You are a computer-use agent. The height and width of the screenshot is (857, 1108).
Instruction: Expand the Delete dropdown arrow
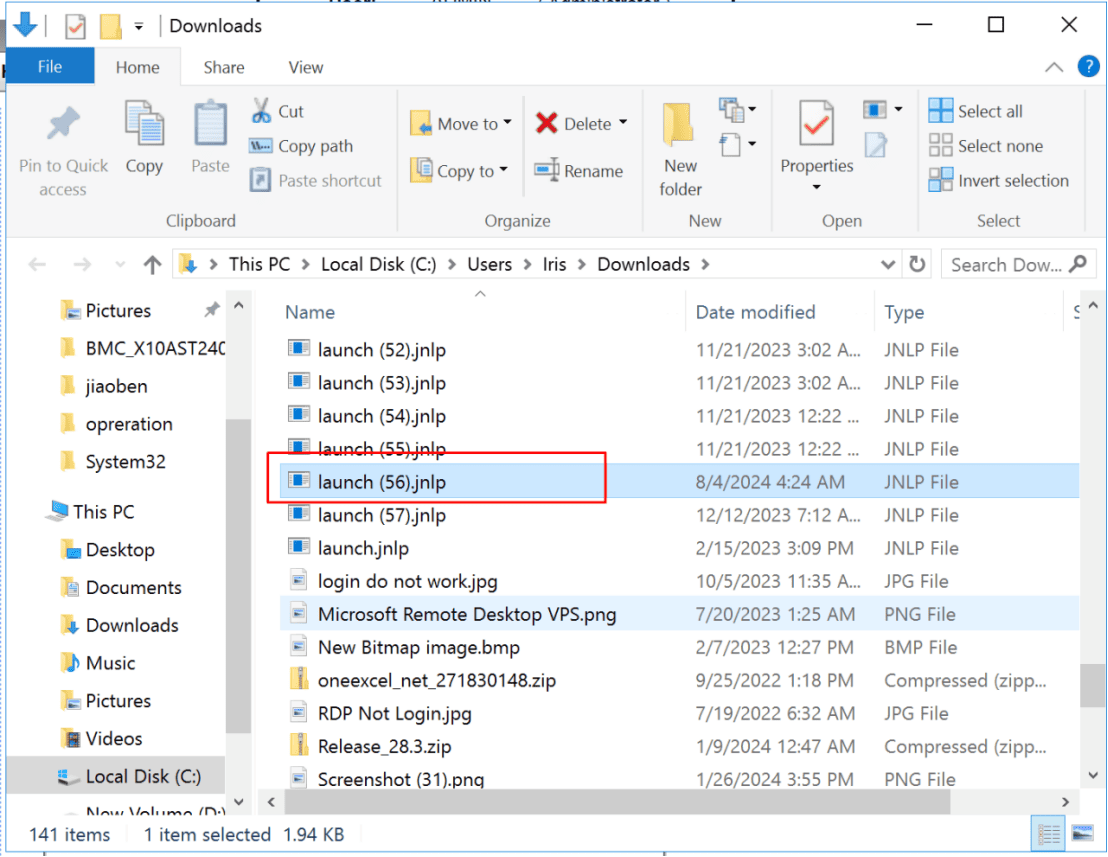623,123
